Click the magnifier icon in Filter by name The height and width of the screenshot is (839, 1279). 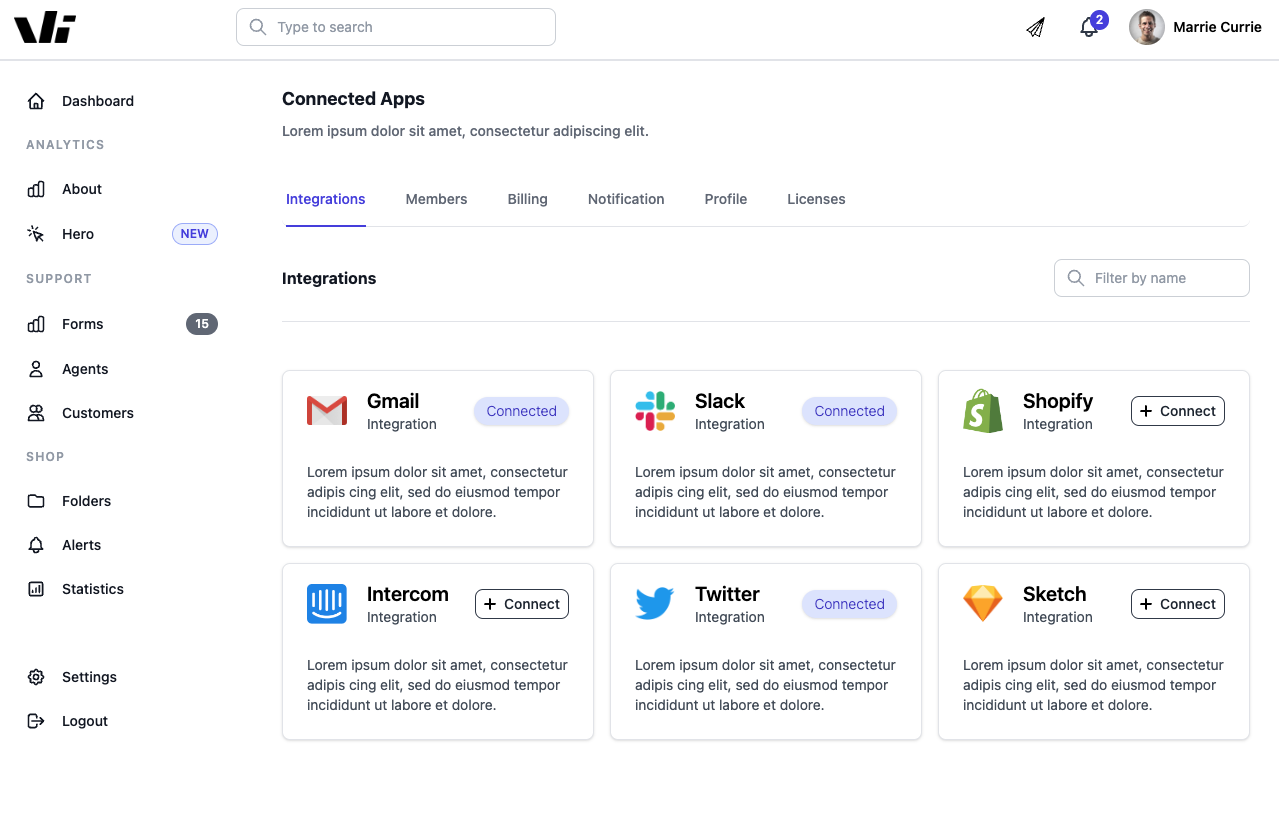pyautogui.click(x=1076, y=278)
